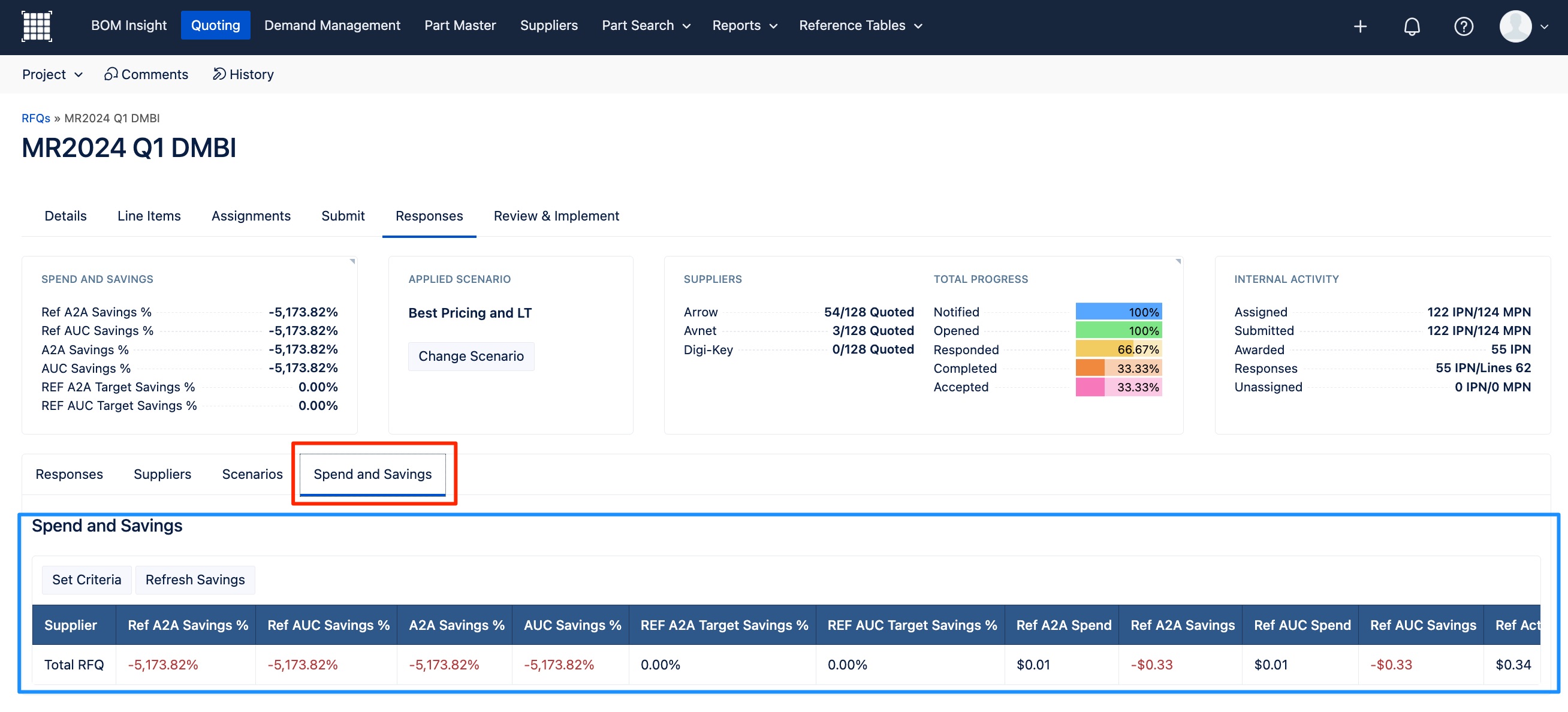Screen dimensions: 1568x712
Task: Click the user avatar icon
Action: [x=1515, y=26]
